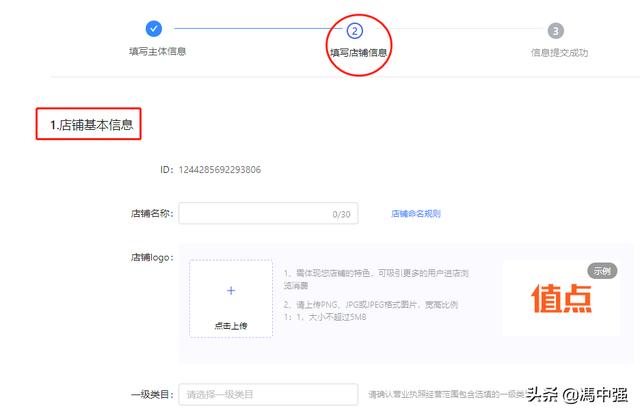
Task: Open the 填写主体信息 step label
Action: point(158,51)
